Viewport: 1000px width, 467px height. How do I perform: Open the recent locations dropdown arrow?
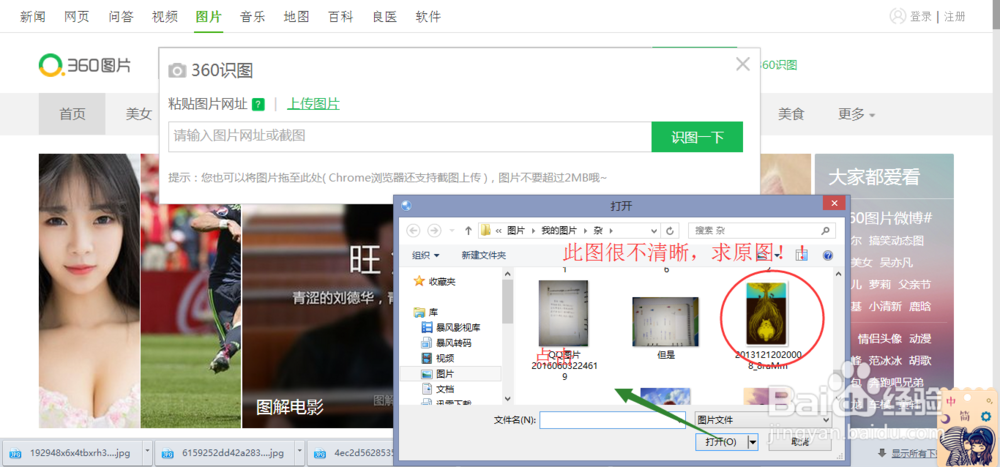tap(451, 230)
